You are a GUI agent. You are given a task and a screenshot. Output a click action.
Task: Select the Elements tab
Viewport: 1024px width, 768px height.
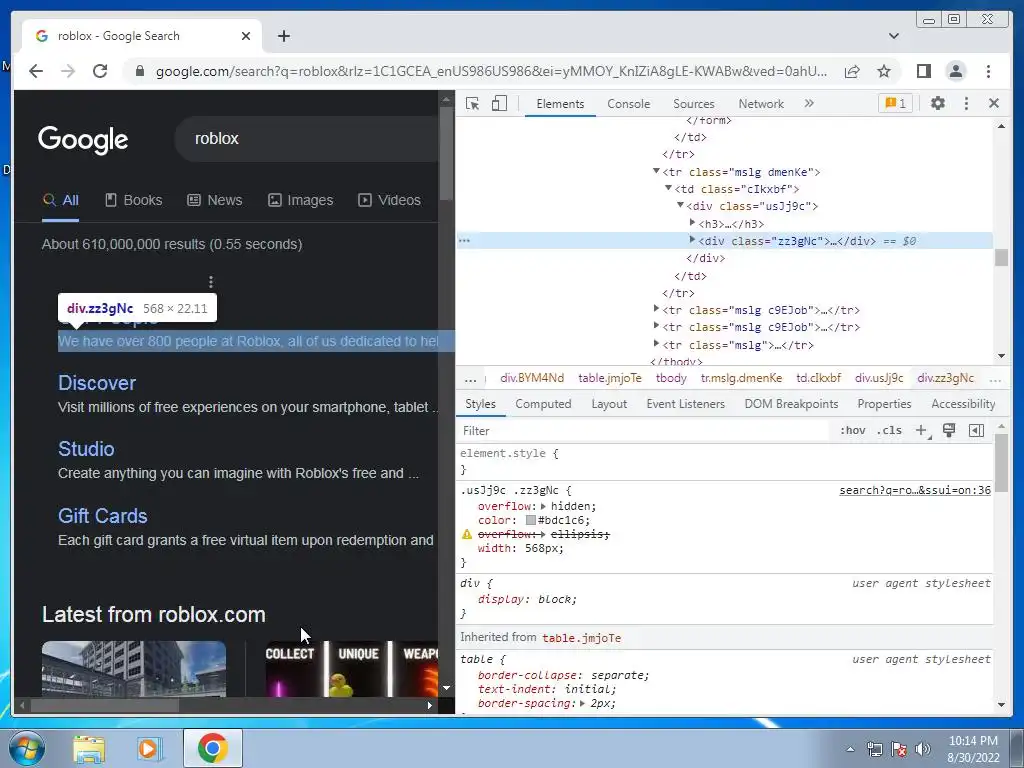click(x=560, y=104)
